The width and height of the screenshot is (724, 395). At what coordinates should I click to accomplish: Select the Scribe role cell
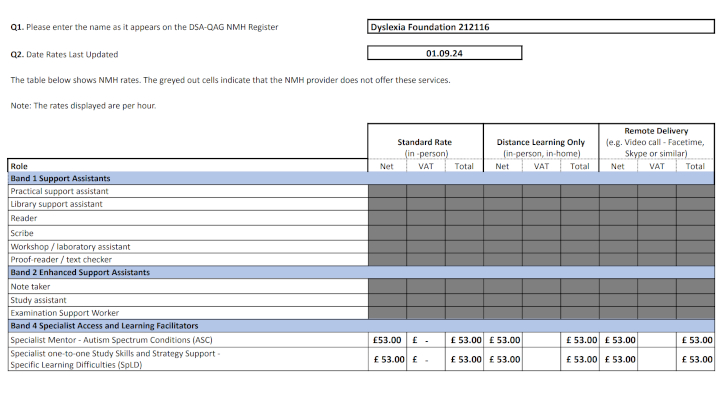pos(188,233)
